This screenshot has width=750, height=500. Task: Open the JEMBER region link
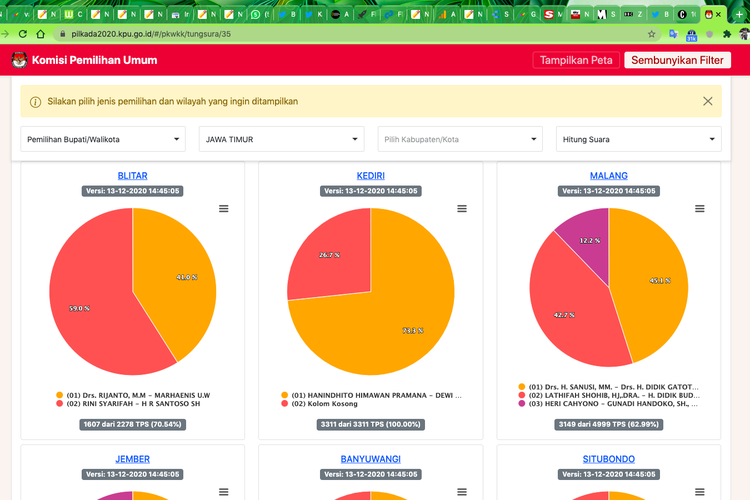(133, 459)
